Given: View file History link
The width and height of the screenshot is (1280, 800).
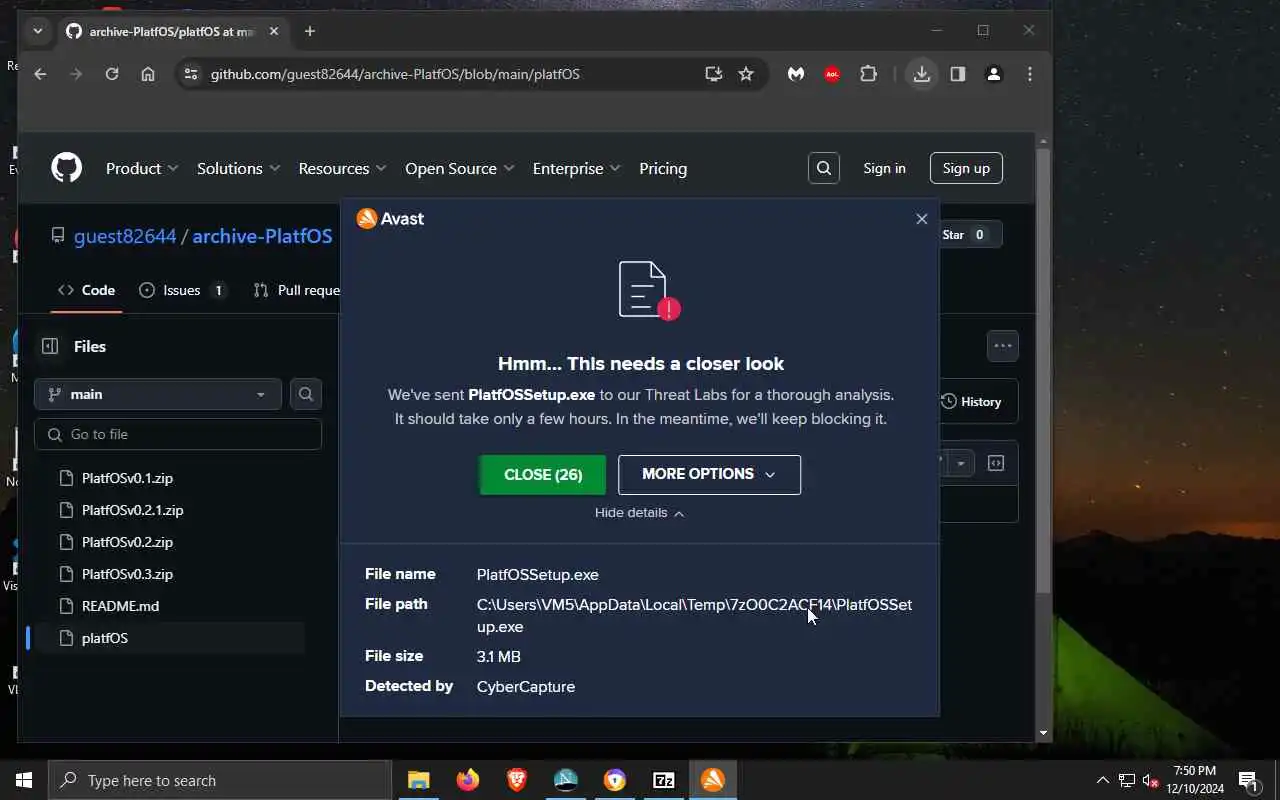Looking at the screenshot, I should tap(971, 401).
